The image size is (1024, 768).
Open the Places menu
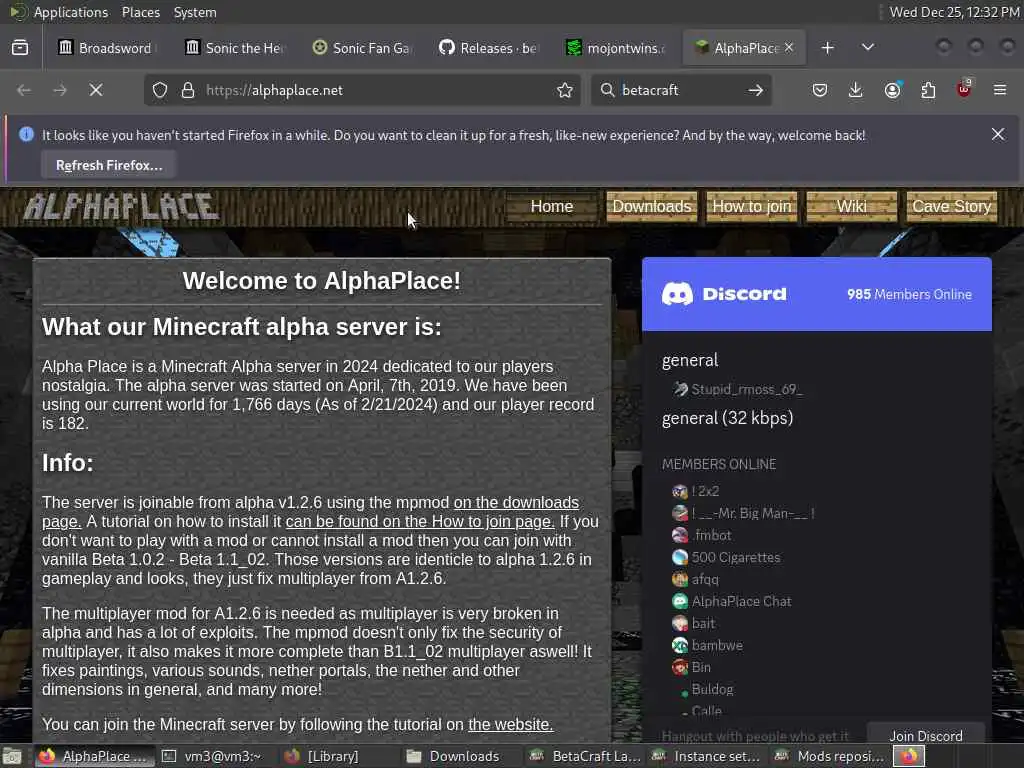(x=141, y=12)
